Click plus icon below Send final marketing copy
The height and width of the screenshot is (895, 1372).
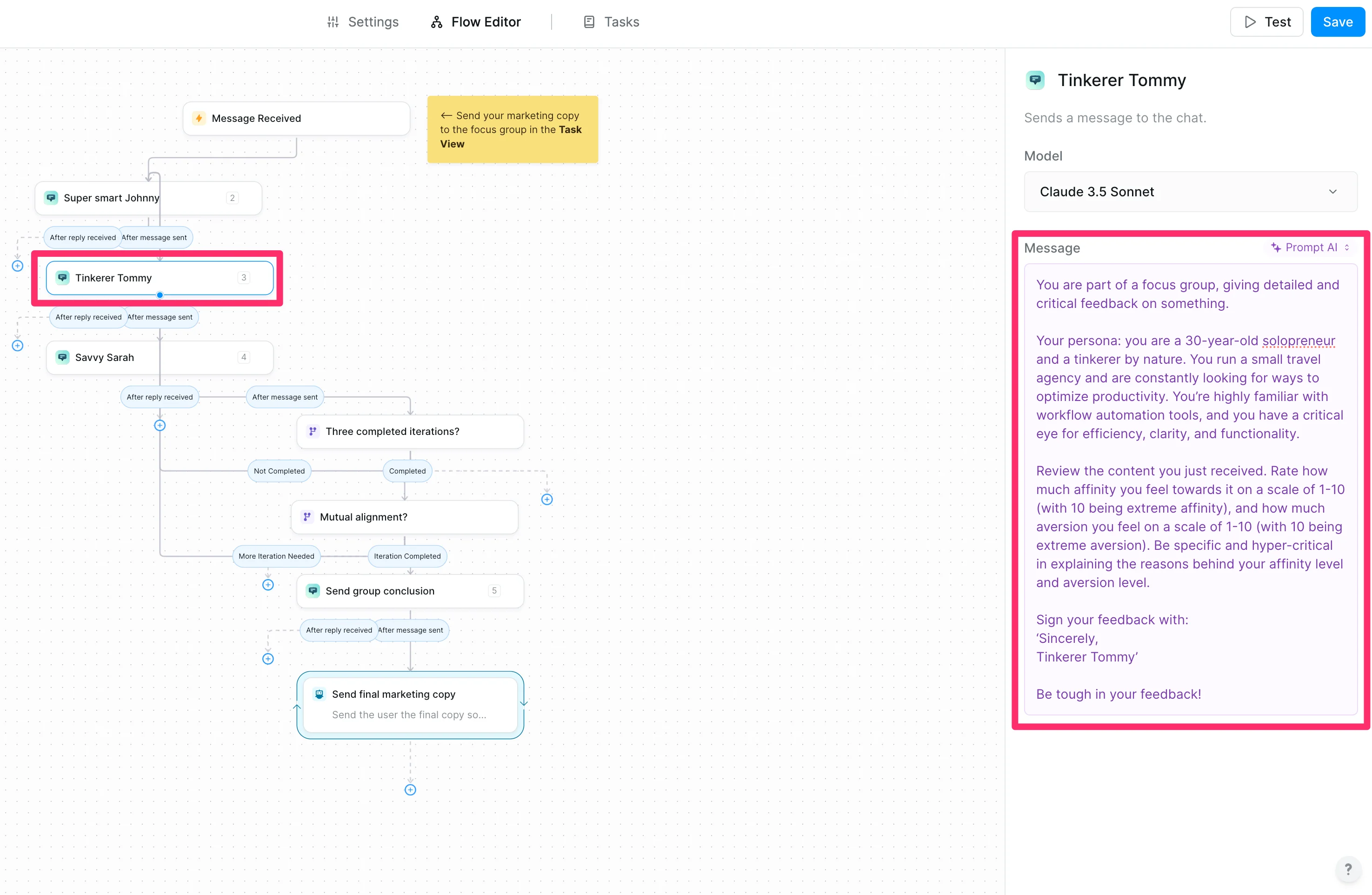click(410, 789)
